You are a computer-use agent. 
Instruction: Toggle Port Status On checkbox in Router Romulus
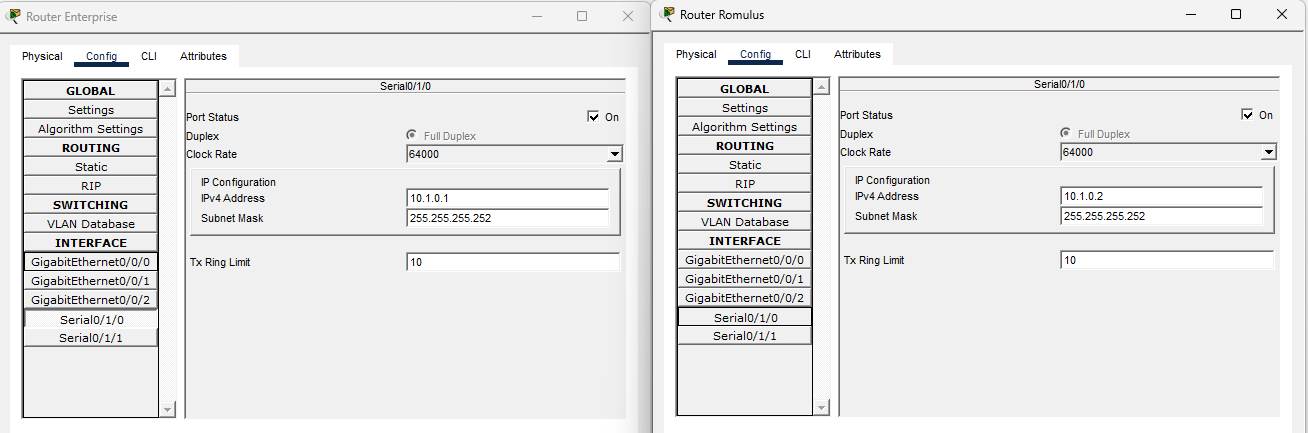coord(1247,115)
